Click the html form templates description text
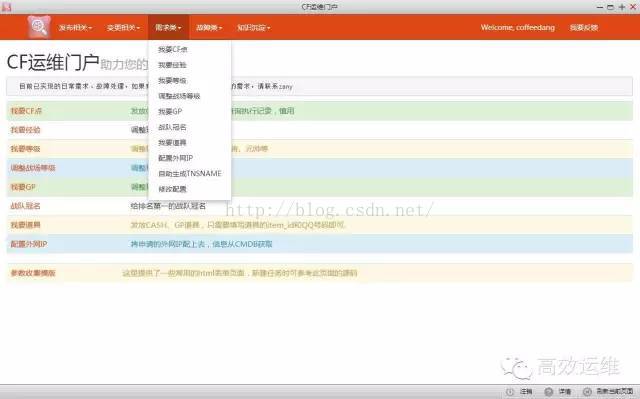The height and width of the screenshot is (399, 640). (240, 273)
